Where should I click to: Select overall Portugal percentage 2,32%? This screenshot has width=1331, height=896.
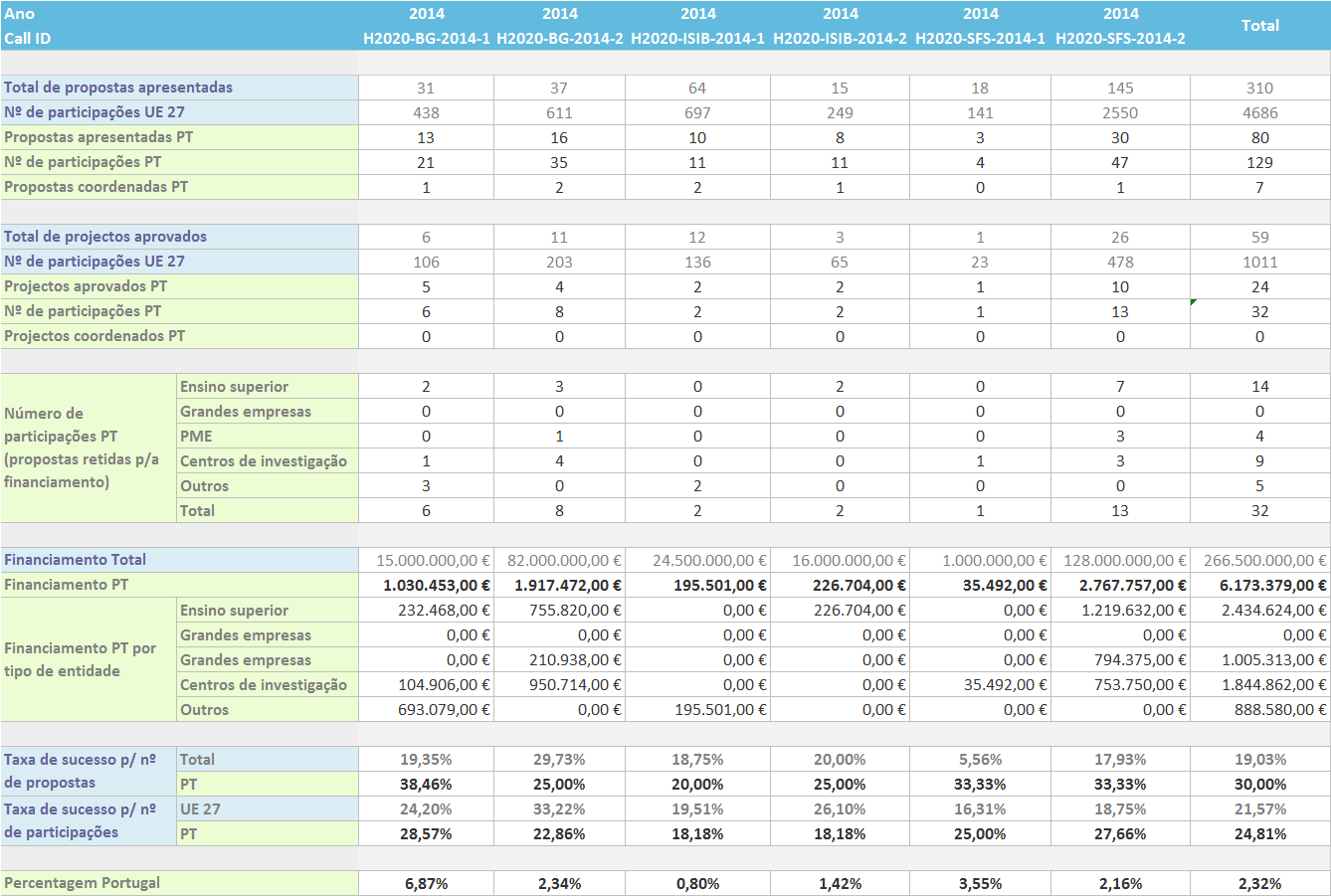click(1259, 883)
